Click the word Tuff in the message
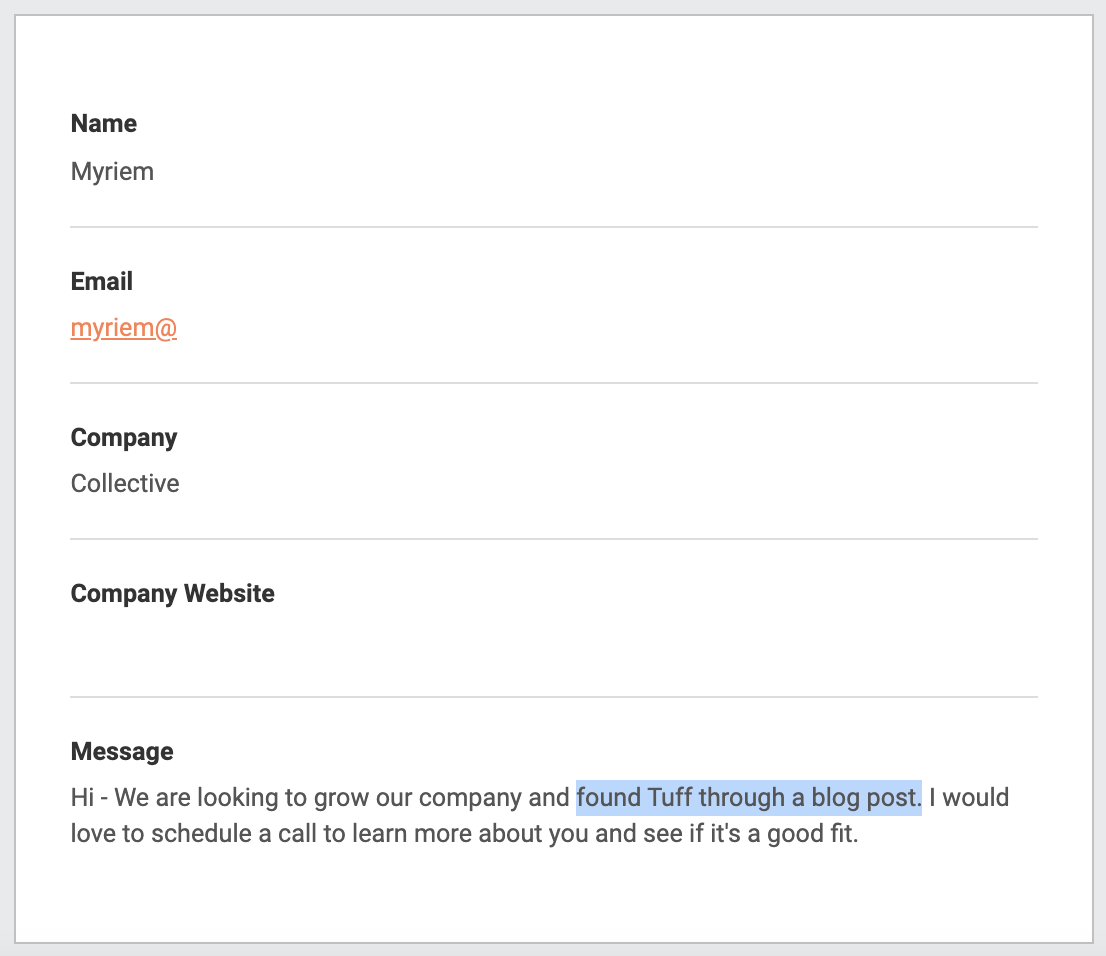The height and width of the screenshot is (956, 1106). [x=669, y=798]
